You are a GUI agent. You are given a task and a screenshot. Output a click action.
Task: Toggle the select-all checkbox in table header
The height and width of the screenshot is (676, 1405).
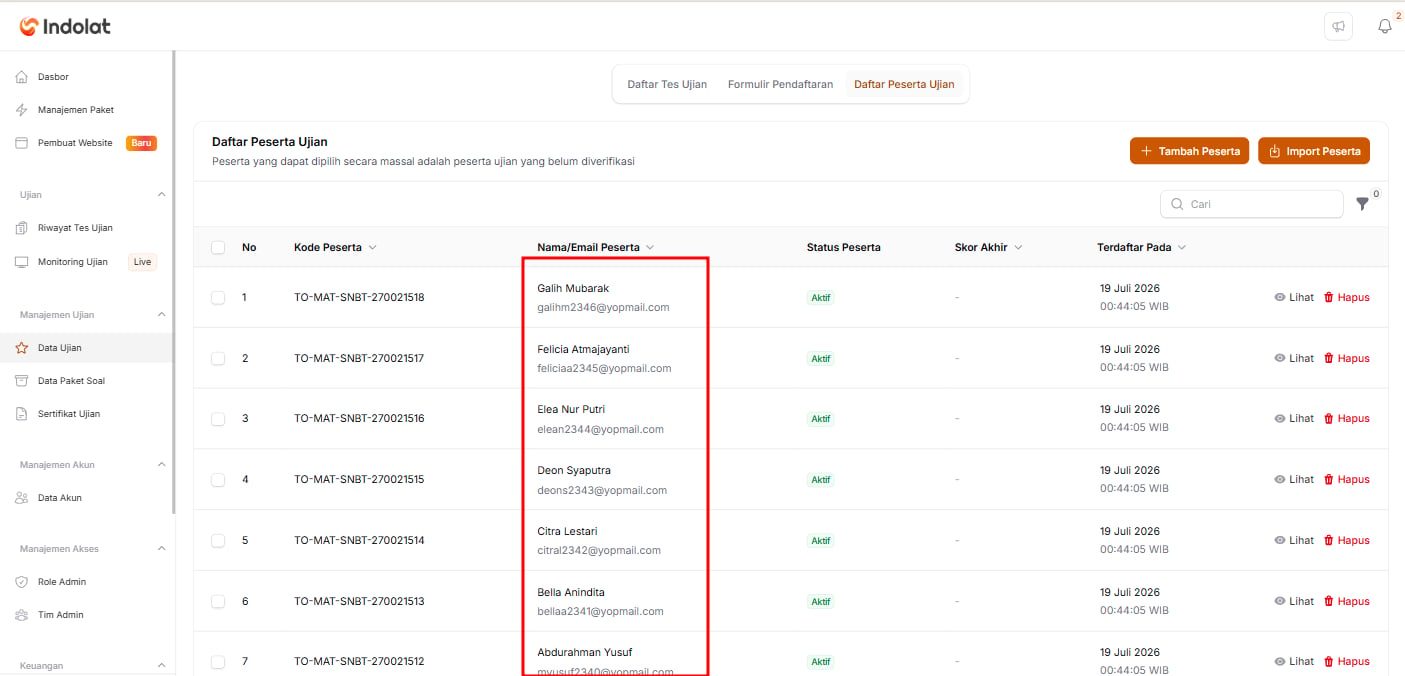coord(218,248)
